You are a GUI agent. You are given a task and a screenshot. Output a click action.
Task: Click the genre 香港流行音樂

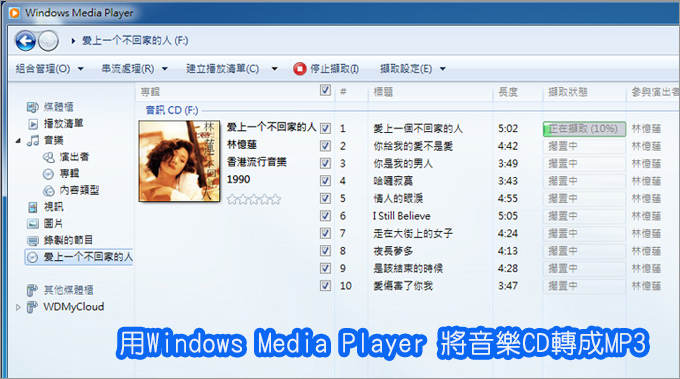point(257,162)
